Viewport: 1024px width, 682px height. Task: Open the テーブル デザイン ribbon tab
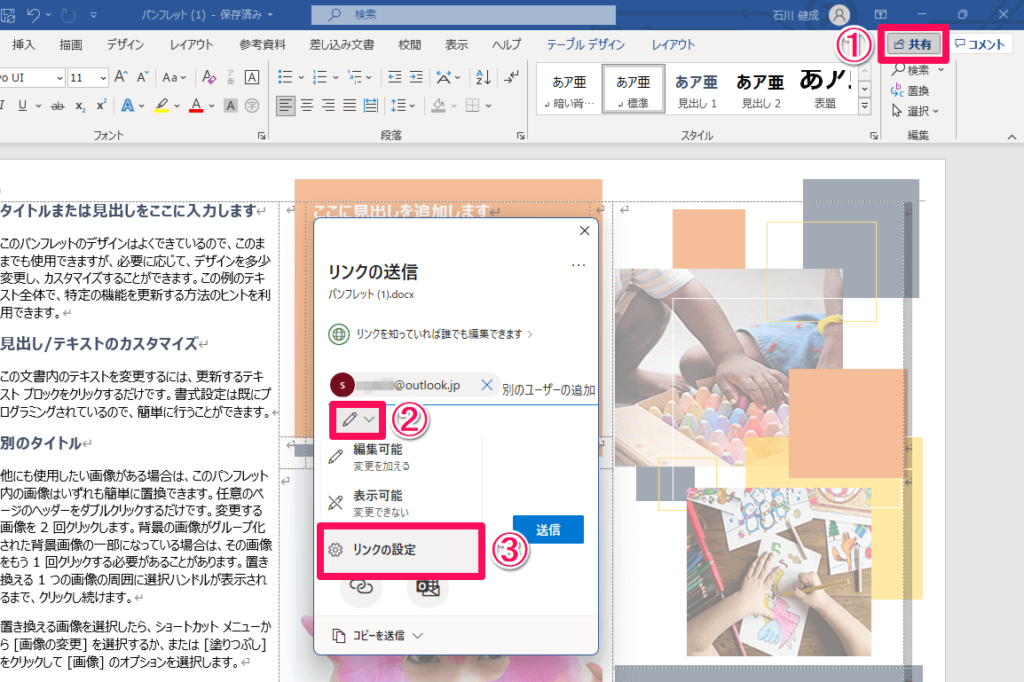[x=585, y=44]
